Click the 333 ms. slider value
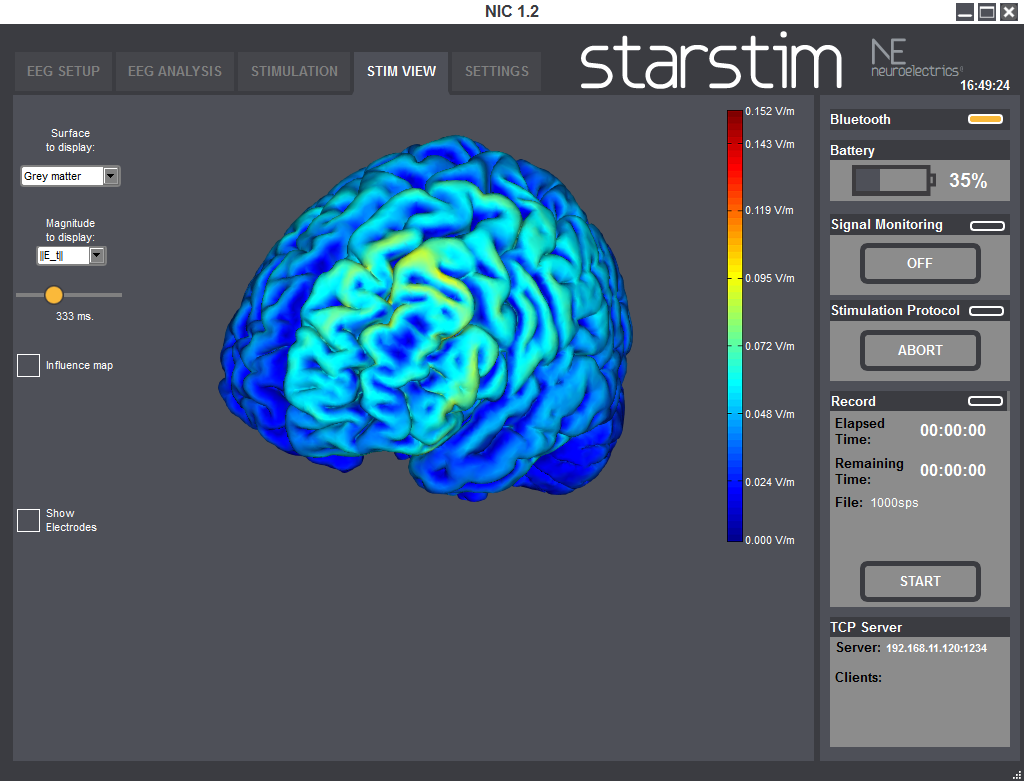The height and width of the screenshot is (781, 1024). pos(74,316)
